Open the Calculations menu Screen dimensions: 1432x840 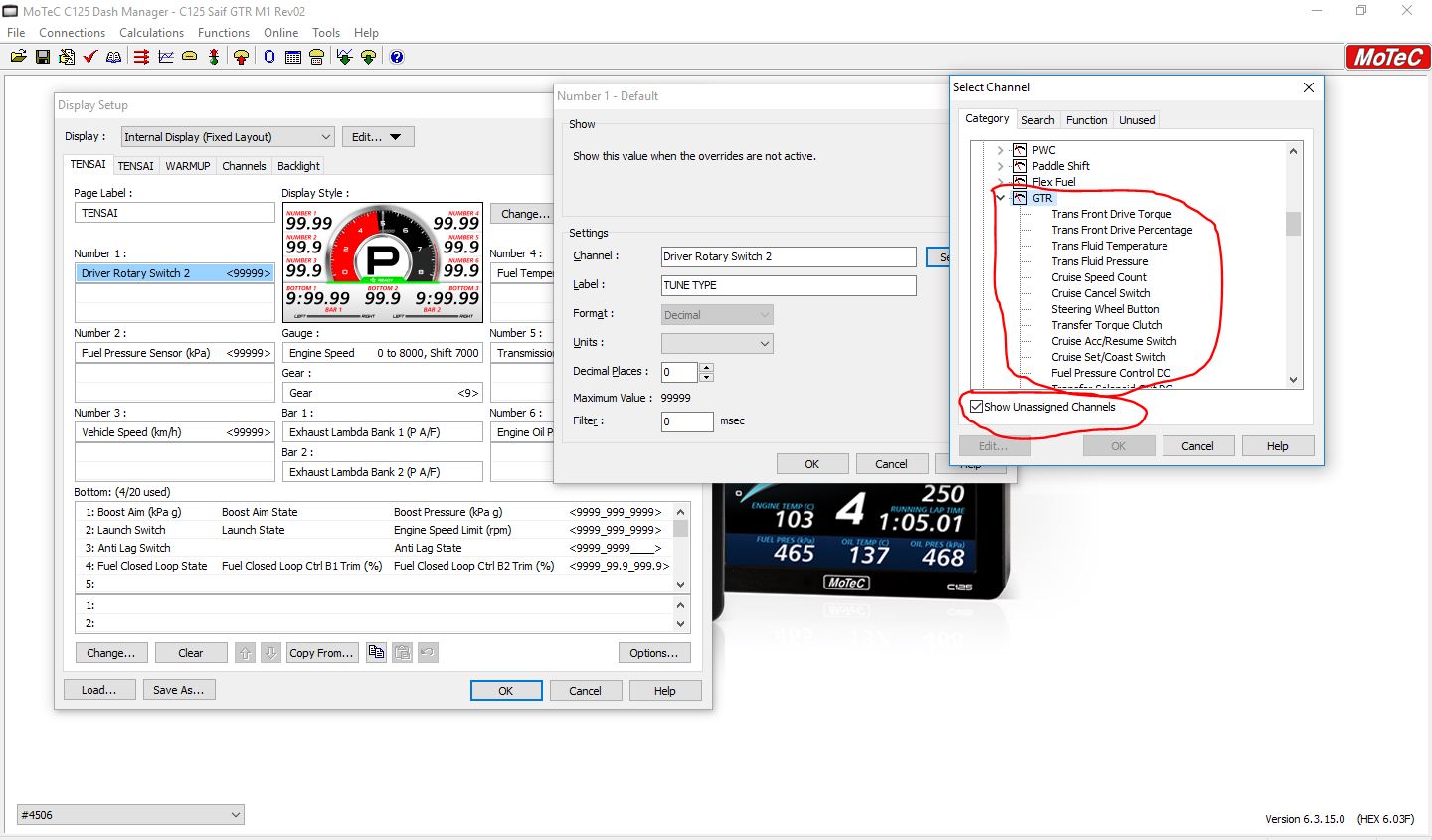point(151,33)
